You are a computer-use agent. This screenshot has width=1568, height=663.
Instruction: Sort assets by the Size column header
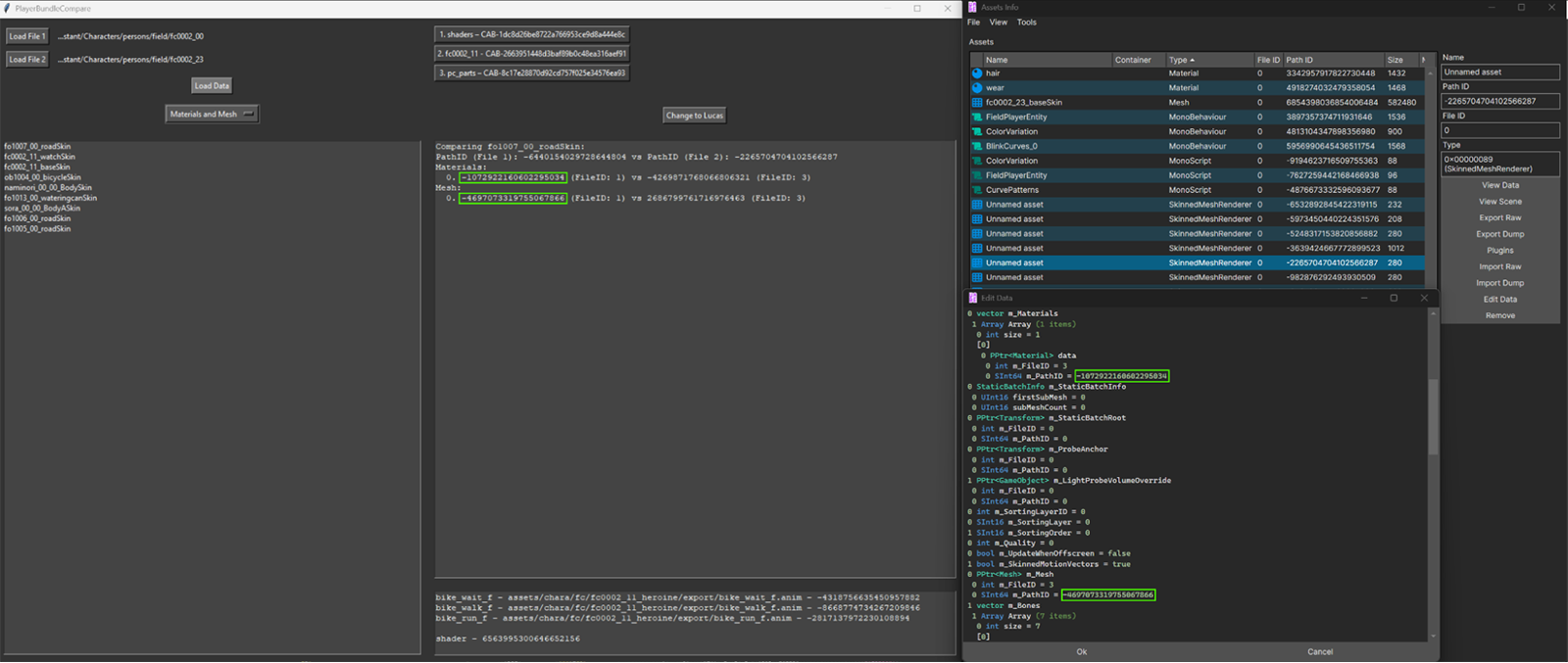click(x=1395, y=60)
